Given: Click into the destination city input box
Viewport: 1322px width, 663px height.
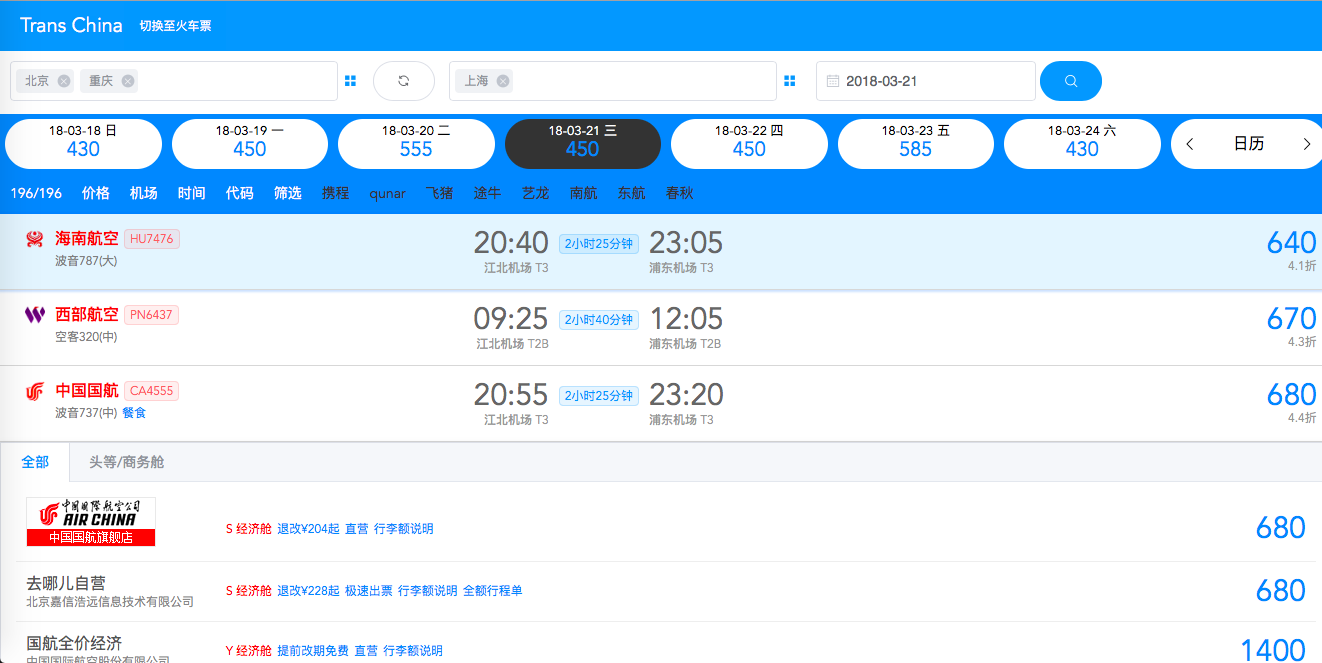Looking at the screenshot, I should (613, 81).
